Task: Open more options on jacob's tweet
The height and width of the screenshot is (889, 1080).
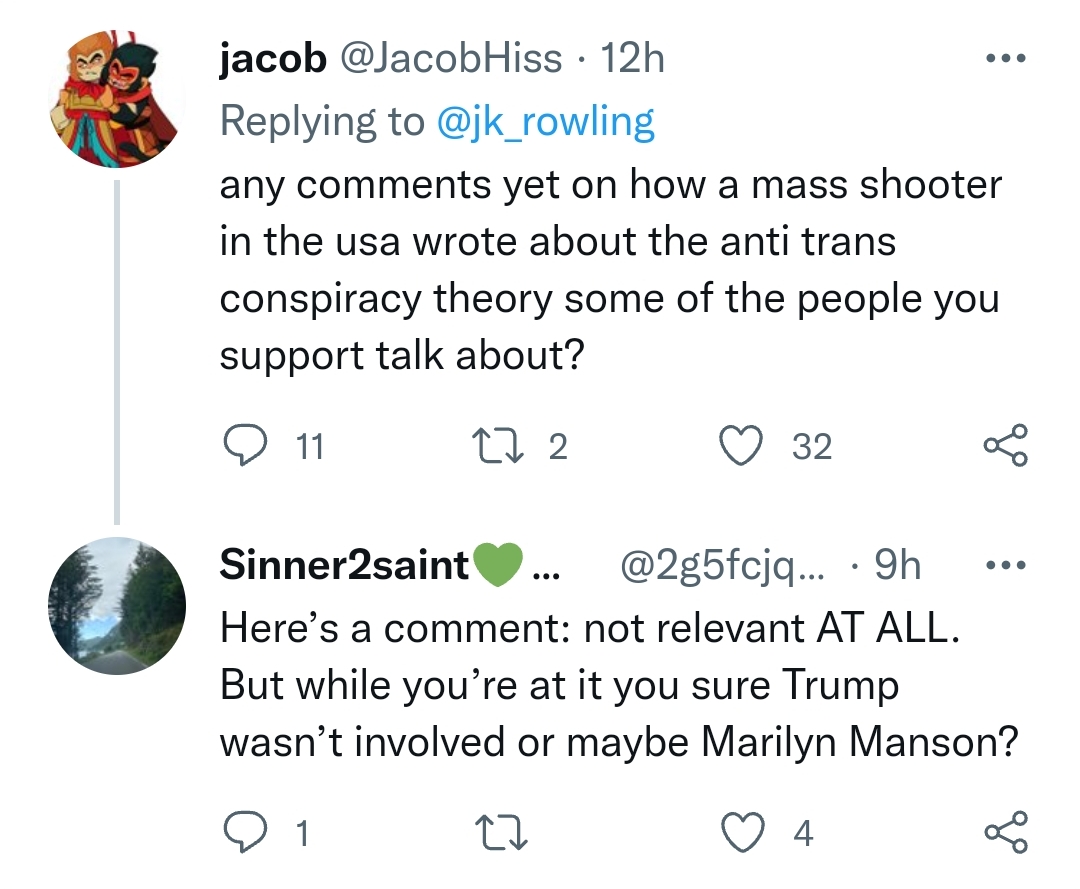Action: pyautogui.click(x=1006, y=59)
